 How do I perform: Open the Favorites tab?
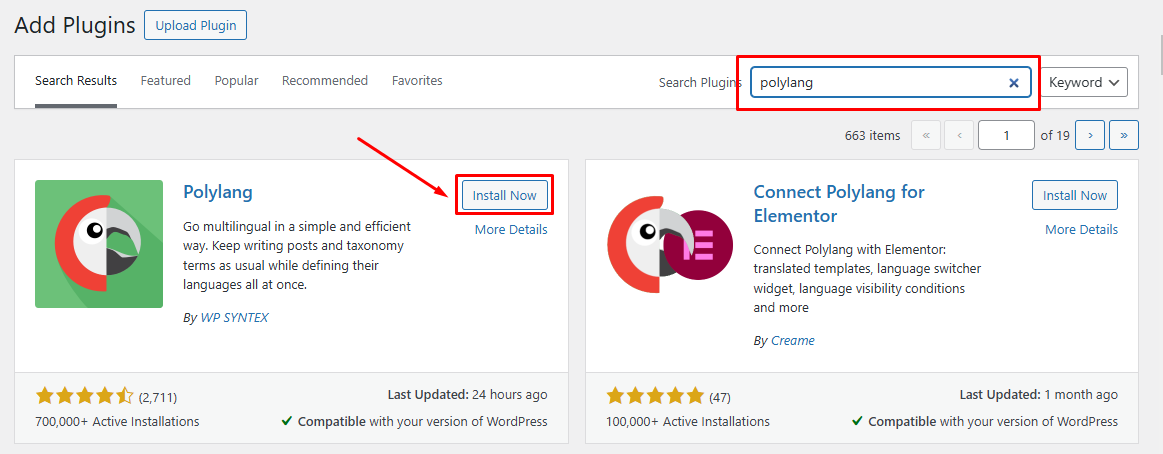417,80
